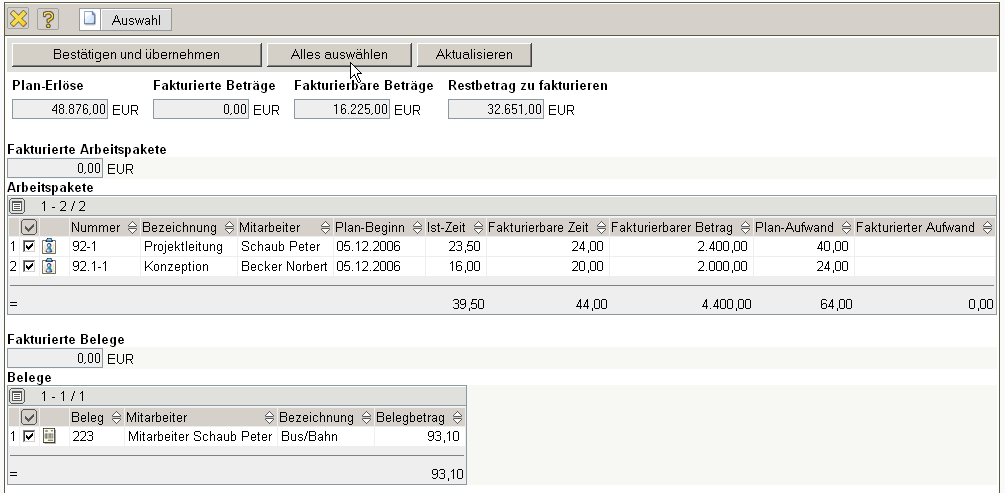Sort Belege by the Belegbetrag column arrows

point(458,417)
